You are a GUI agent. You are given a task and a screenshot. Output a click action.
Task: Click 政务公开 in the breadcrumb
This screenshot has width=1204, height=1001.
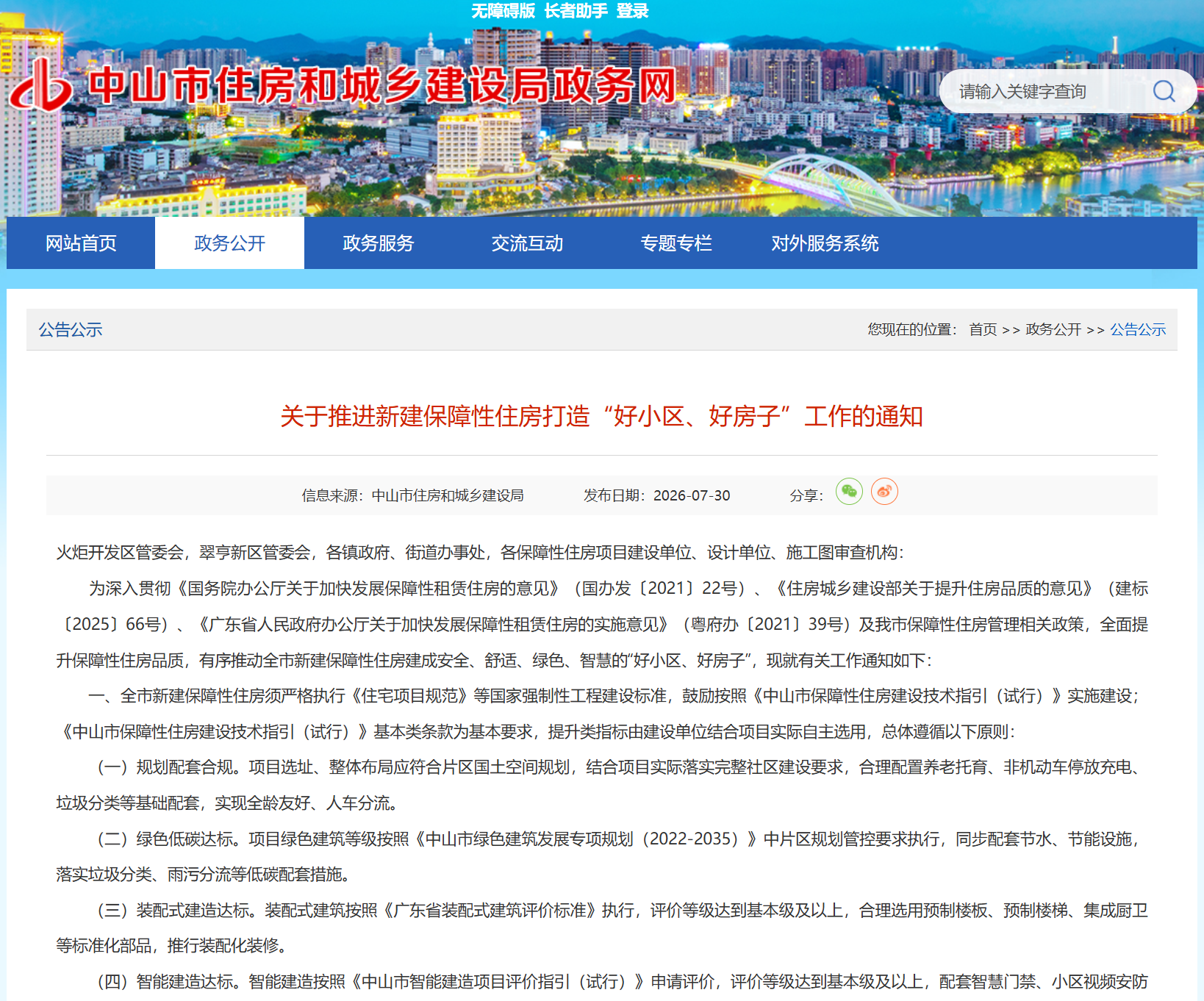[1053, 329]
